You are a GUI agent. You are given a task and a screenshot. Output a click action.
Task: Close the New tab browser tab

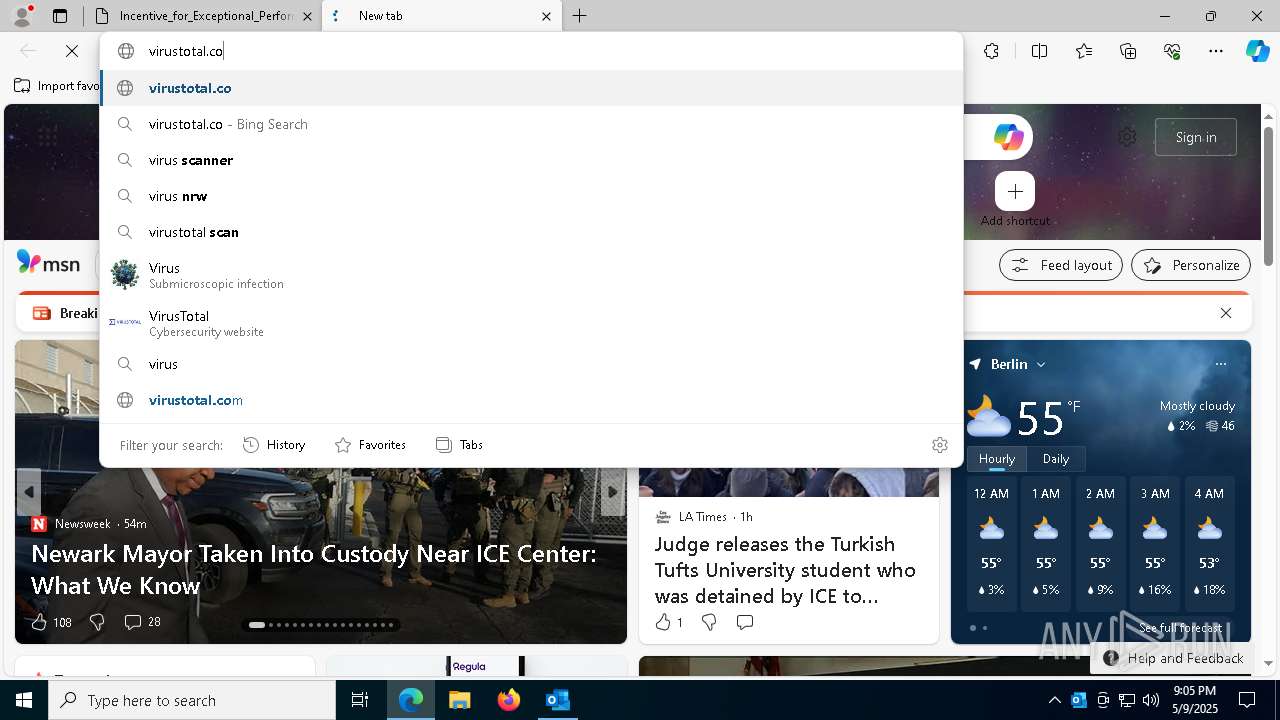(x=546, y=16)
